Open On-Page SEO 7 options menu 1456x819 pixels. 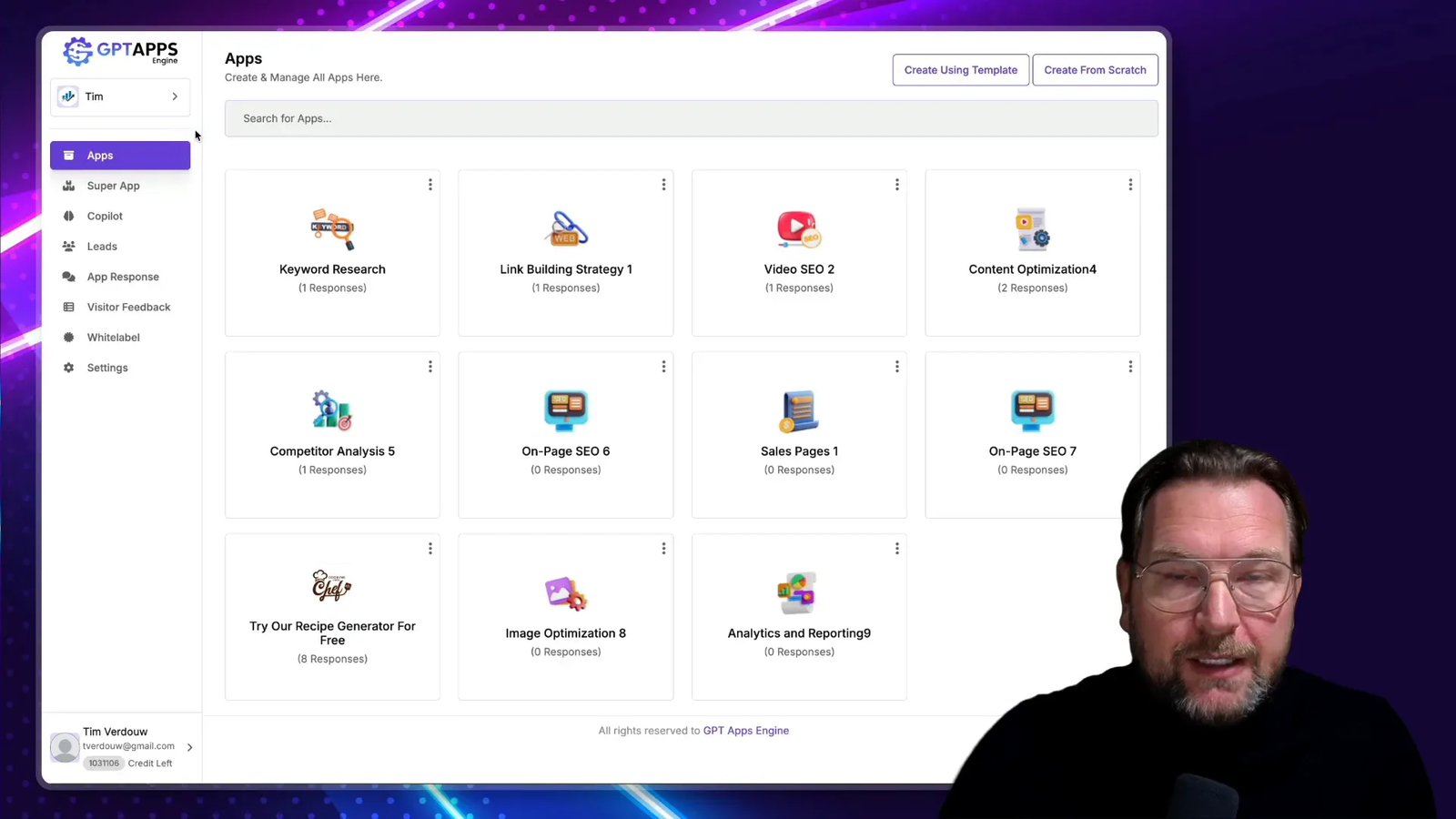1130,367
